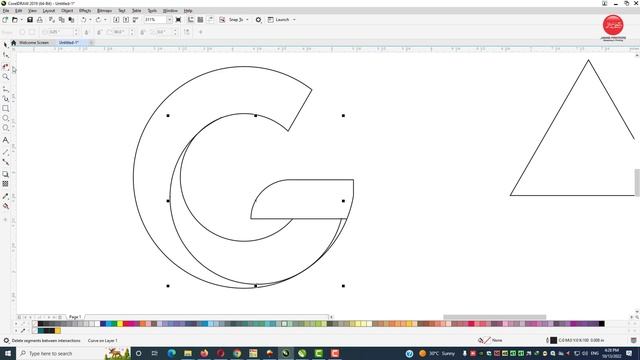This screenshot has height=360, width=640.
Task: Switch to the Untitled-1 document tab
Action: 69,42
